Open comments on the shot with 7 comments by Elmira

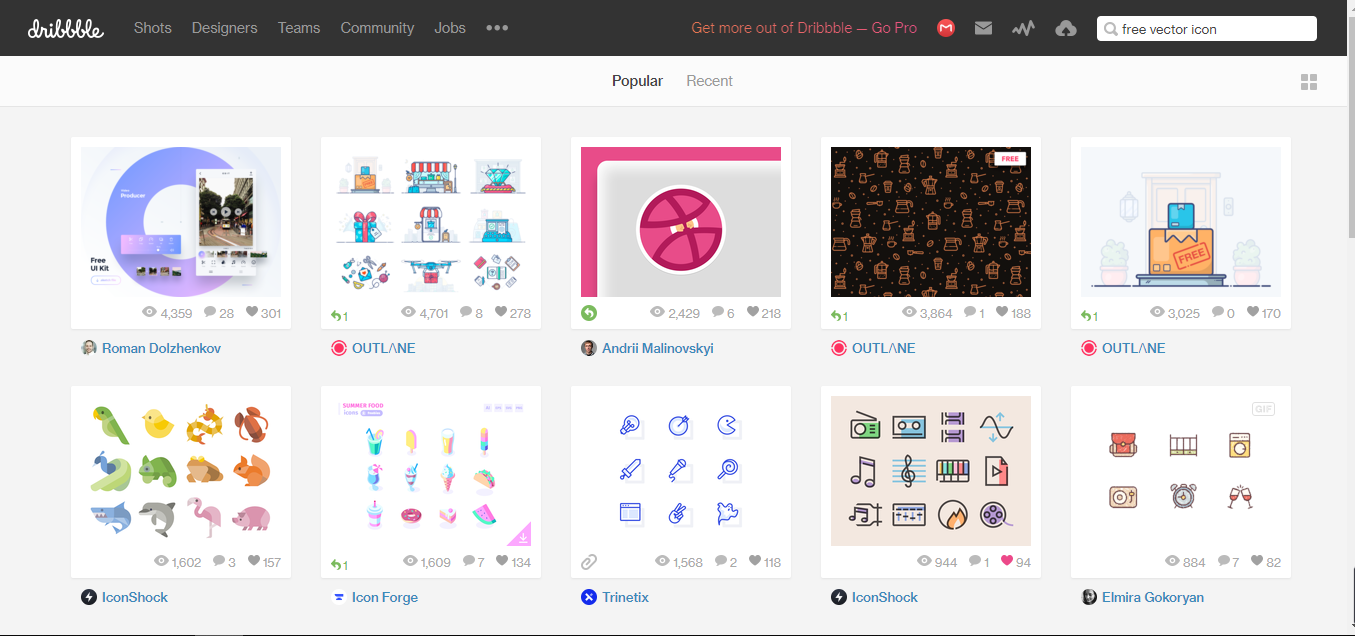(1223, 562)
